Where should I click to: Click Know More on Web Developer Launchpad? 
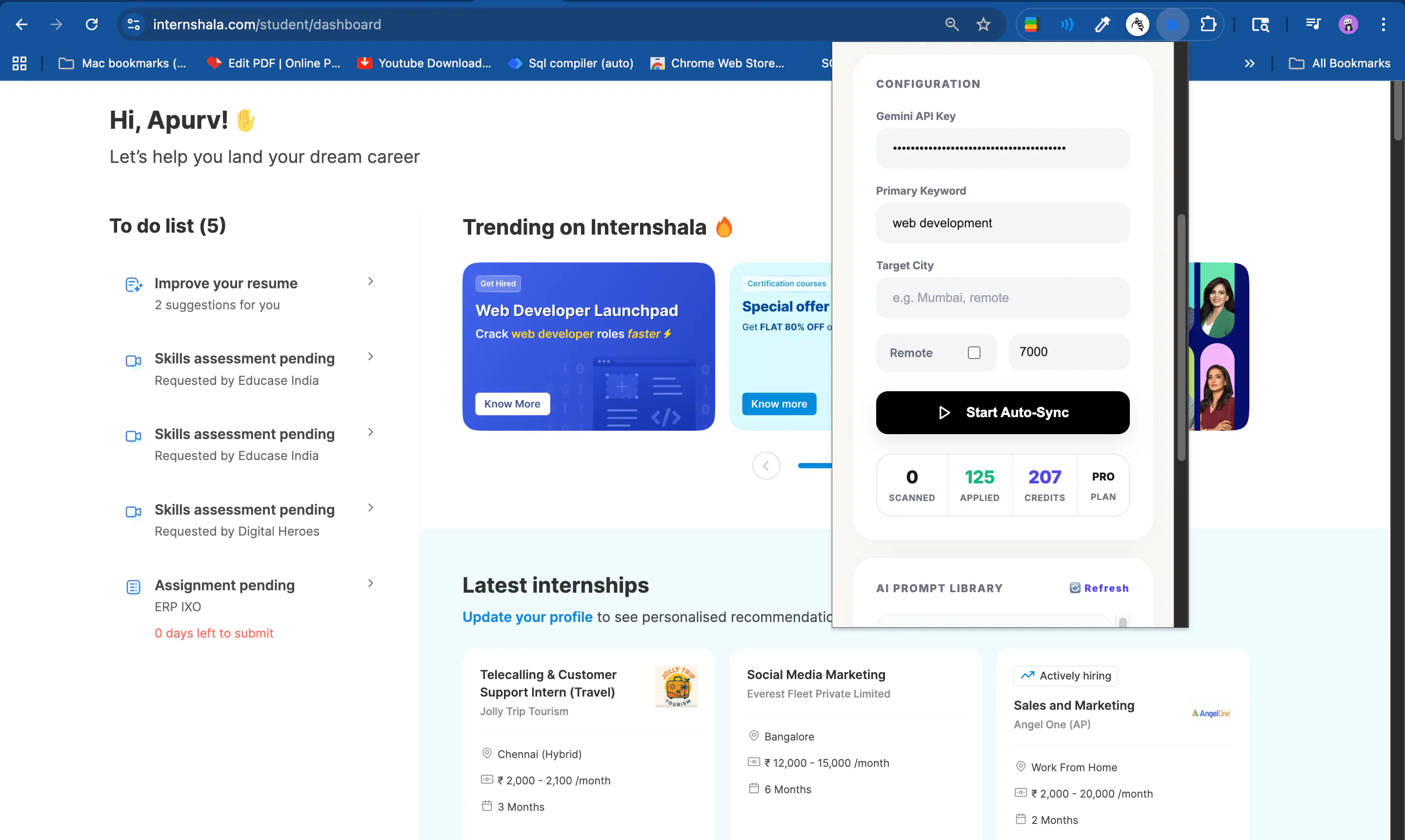point(512,403)
